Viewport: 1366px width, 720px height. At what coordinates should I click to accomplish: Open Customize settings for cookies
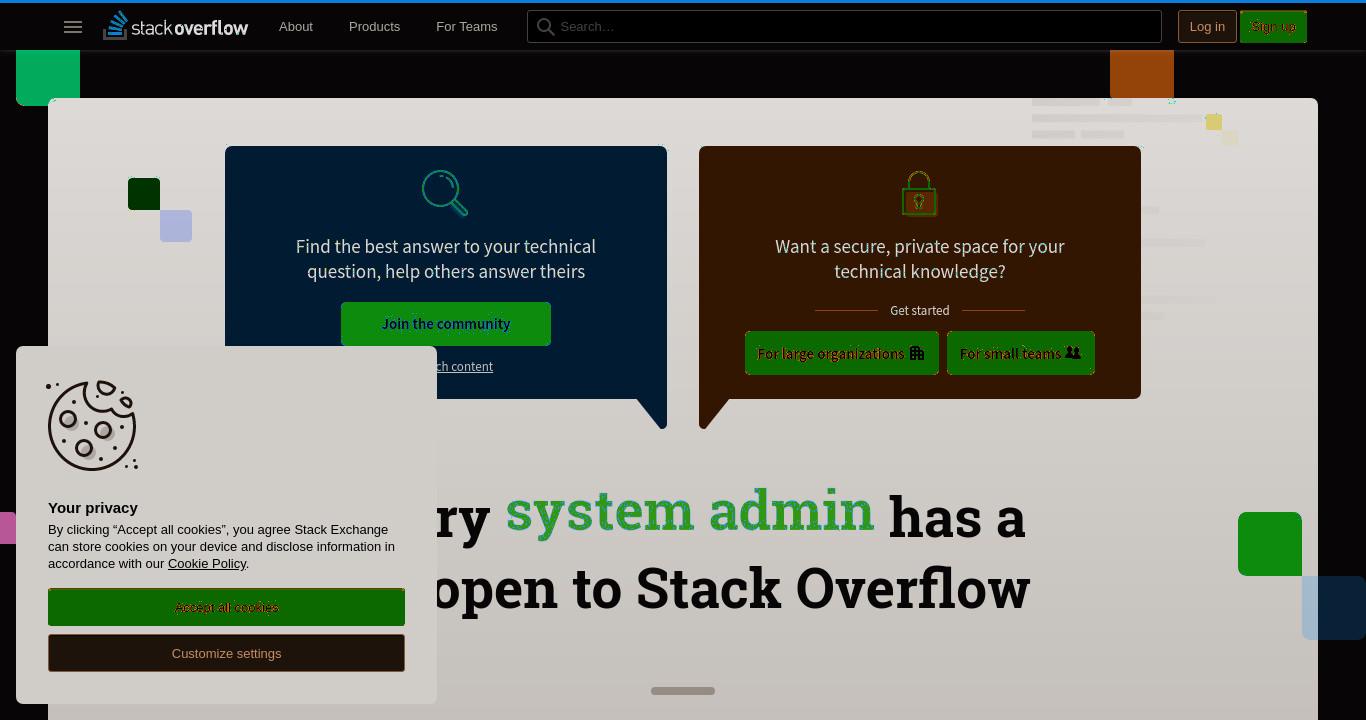(x=226, y=653)
